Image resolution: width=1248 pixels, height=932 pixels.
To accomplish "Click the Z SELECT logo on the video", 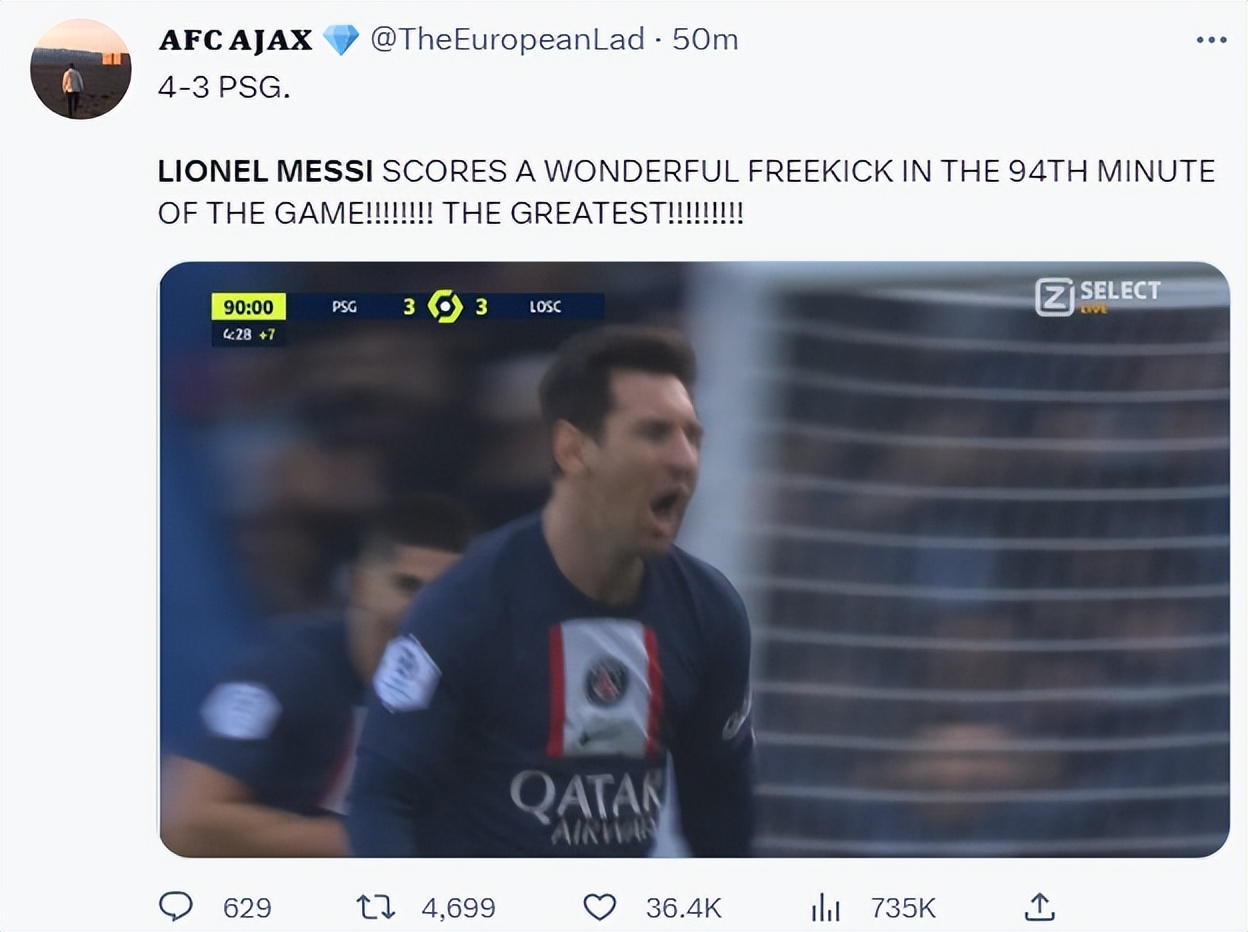I will tap(1097, 295).
